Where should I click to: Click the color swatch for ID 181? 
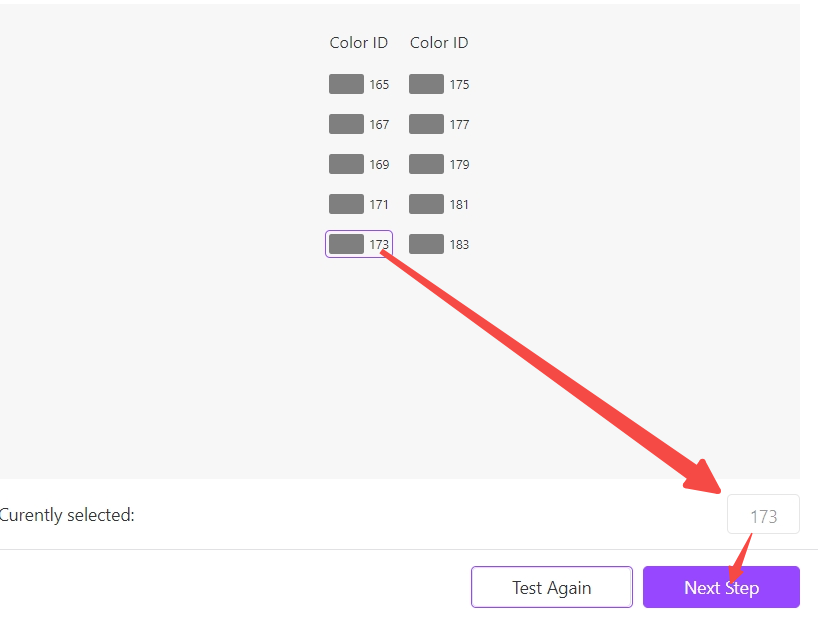click(426, 204)
